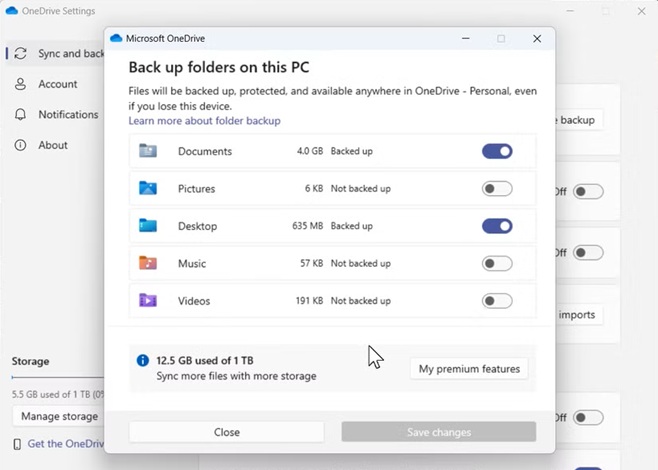Click the Music folder icon
This screenshot has width=658, height=470.
pos(148,263)
